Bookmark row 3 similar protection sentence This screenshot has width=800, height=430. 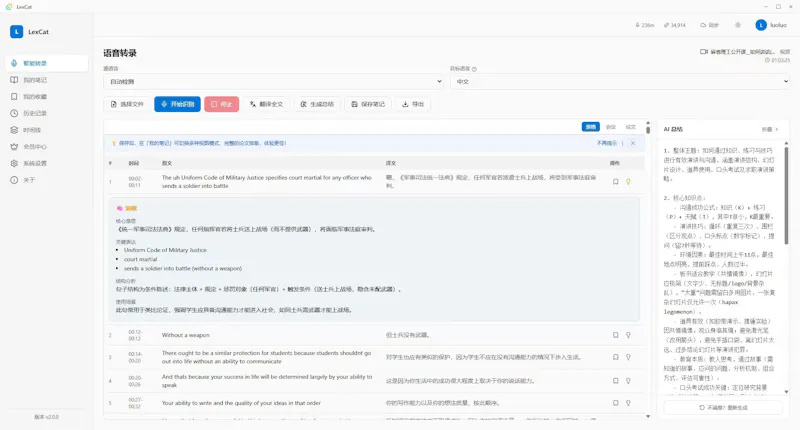(616, 357)
